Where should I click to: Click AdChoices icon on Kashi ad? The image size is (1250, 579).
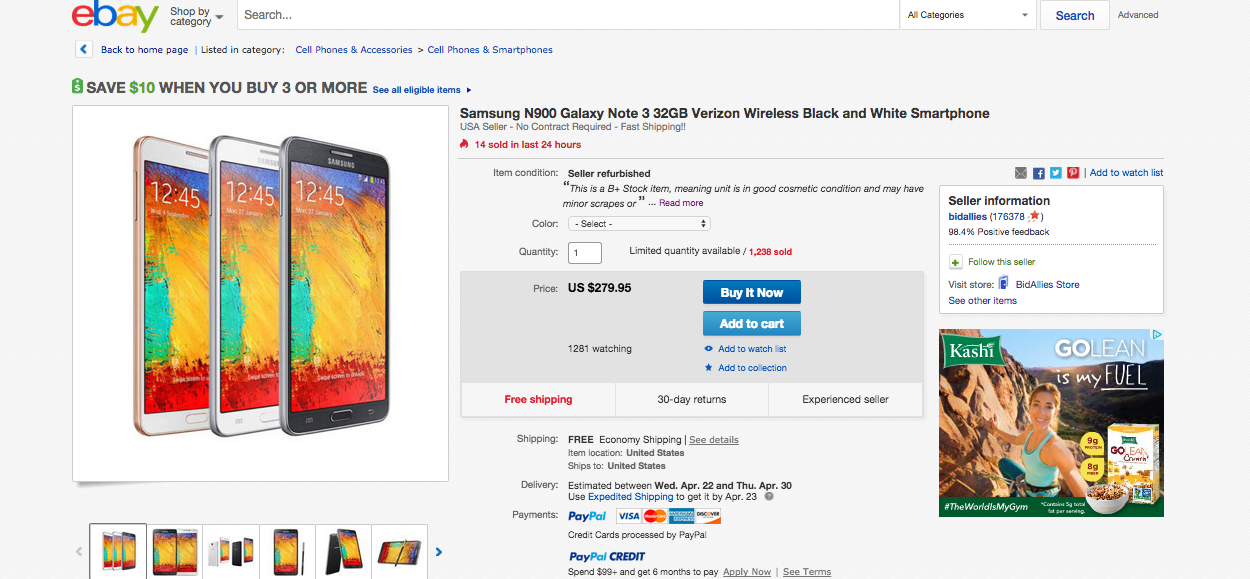coord(1157,335)
